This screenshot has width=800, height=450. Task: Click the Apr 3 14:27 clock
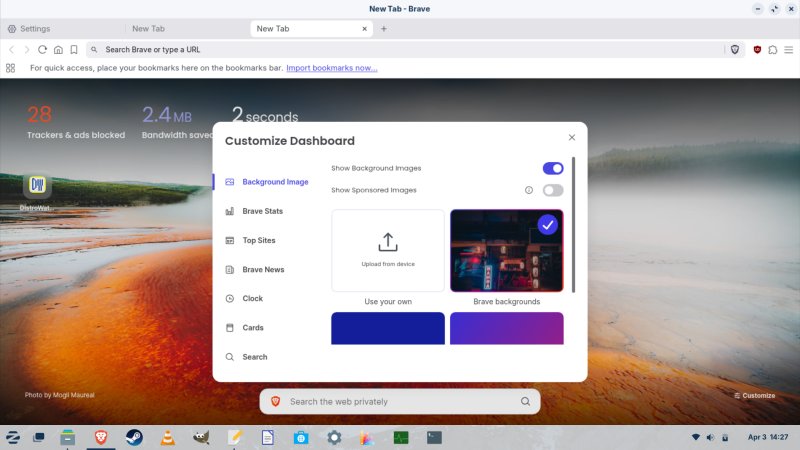(768, 437)
